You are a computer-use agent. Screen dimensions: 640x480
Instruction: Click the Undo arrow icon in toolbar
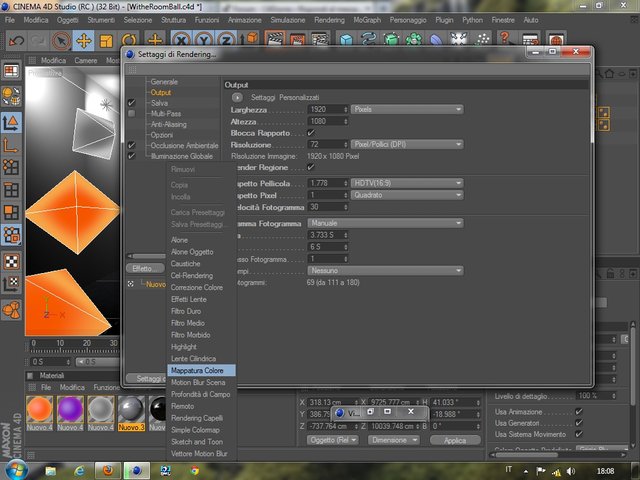(x=17, y=40)
